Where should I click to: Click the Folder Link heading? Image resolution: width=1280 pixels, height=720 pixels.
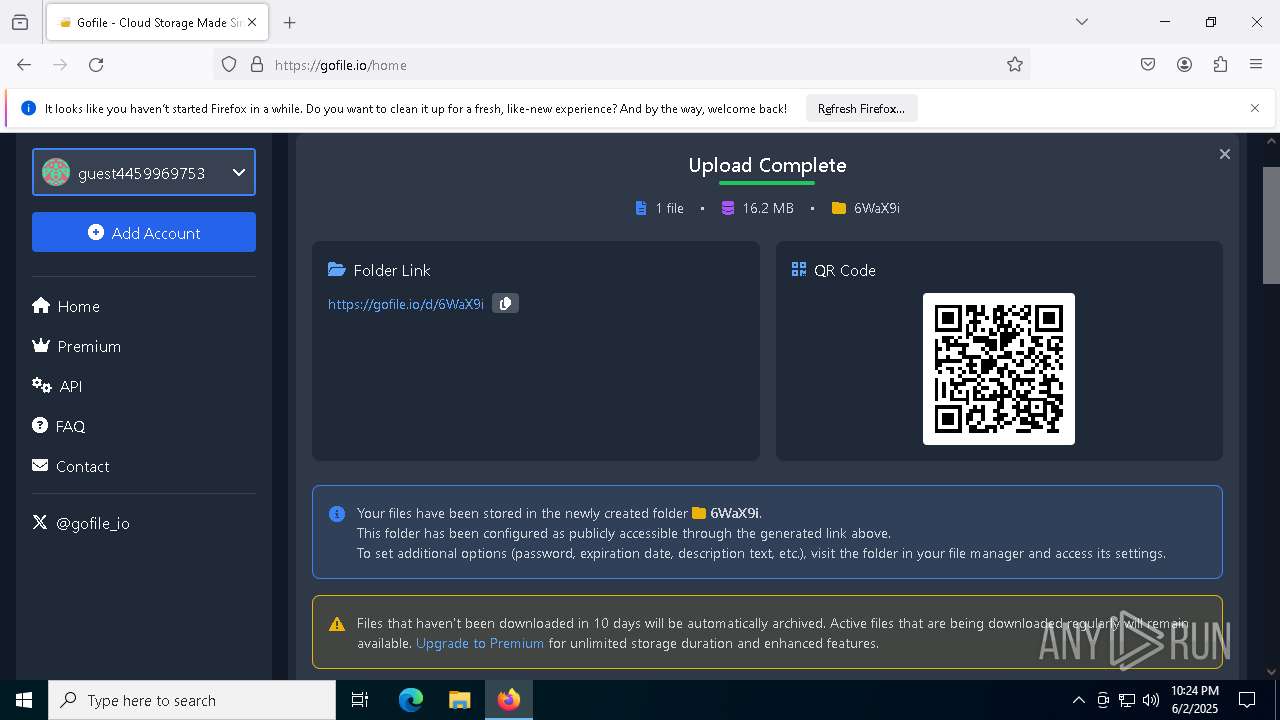point(392,270)
